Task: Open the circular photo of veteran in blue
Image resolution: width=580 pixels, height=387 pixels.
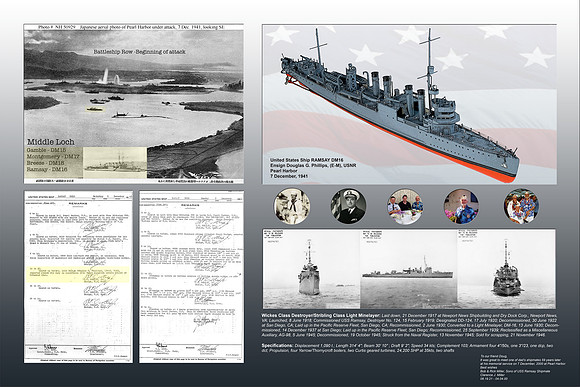Action: pos(461,206)
